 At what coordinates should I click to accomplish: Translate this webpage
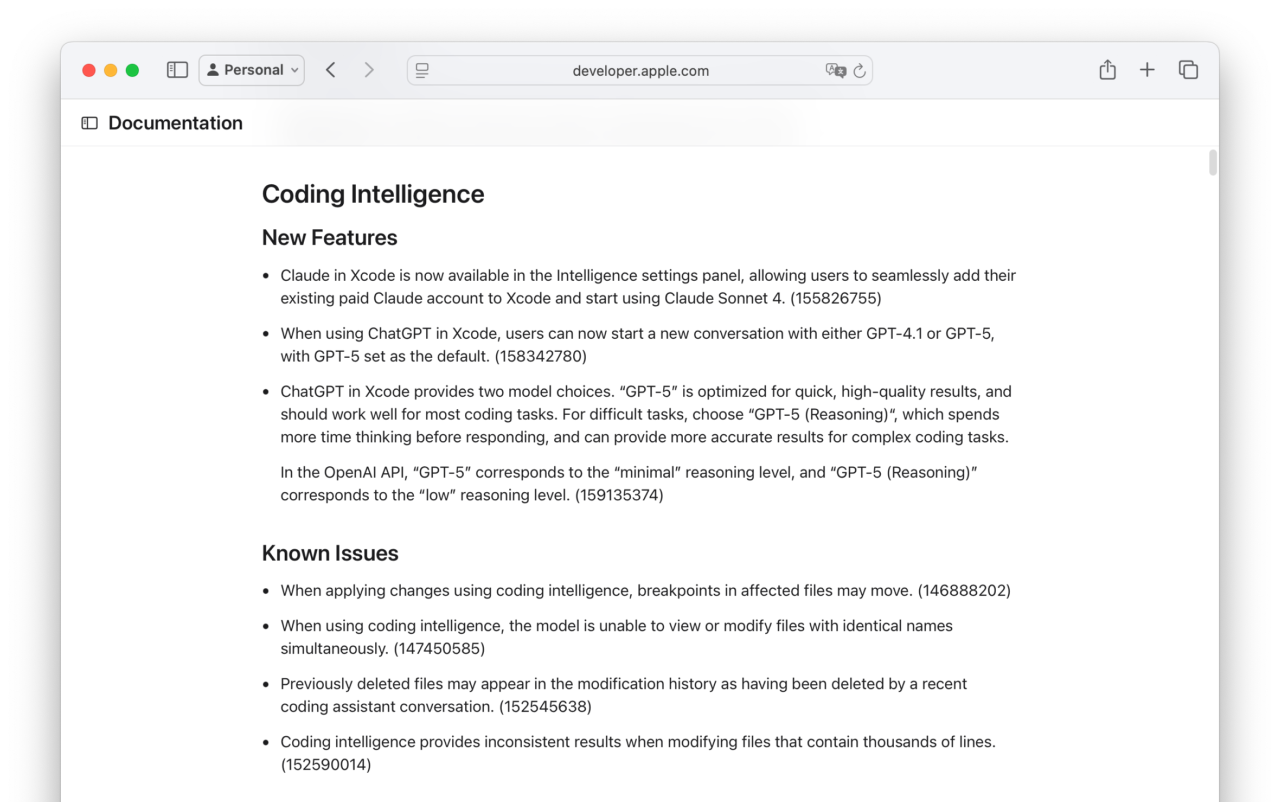point(836,70)
